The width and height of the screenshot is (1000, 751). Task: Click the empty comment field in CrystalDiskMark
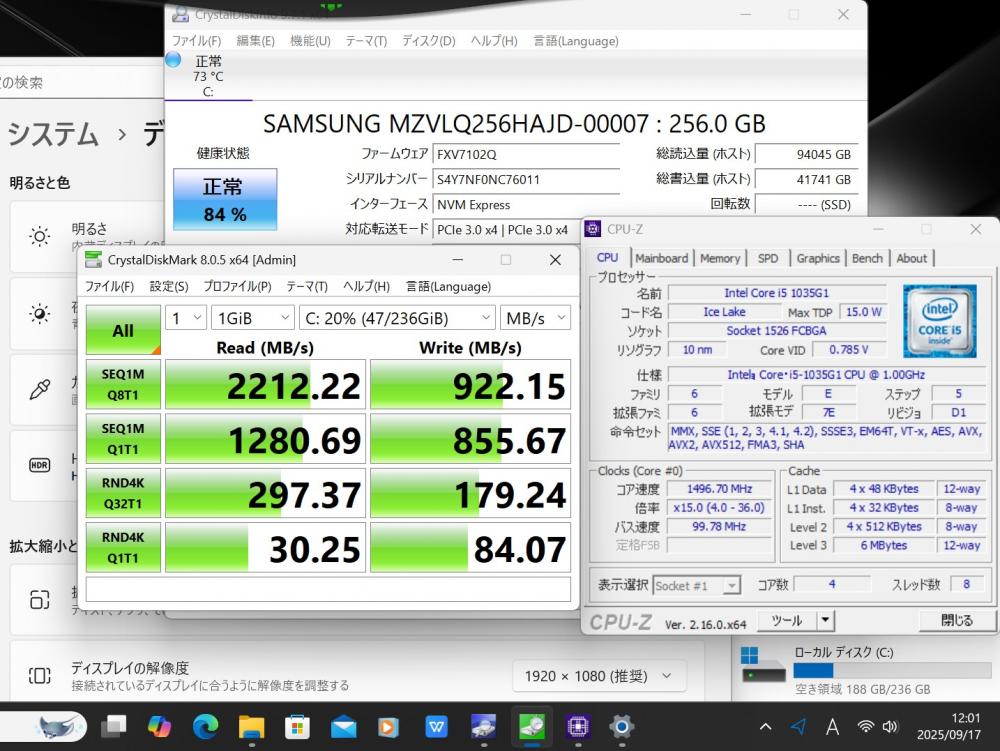[x=328, y=589]
